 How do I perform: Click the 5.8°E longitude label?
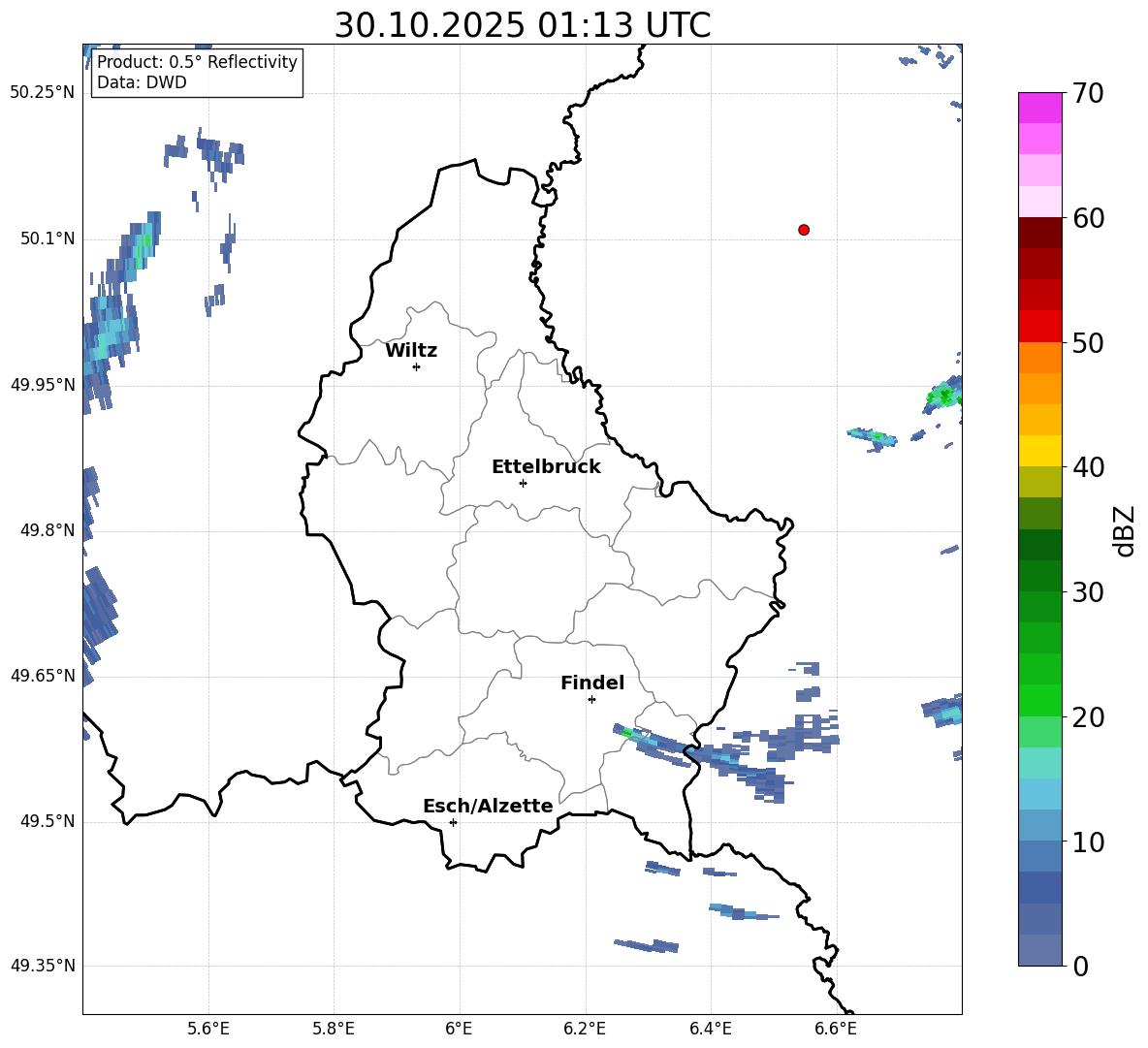coord(334,1029)
